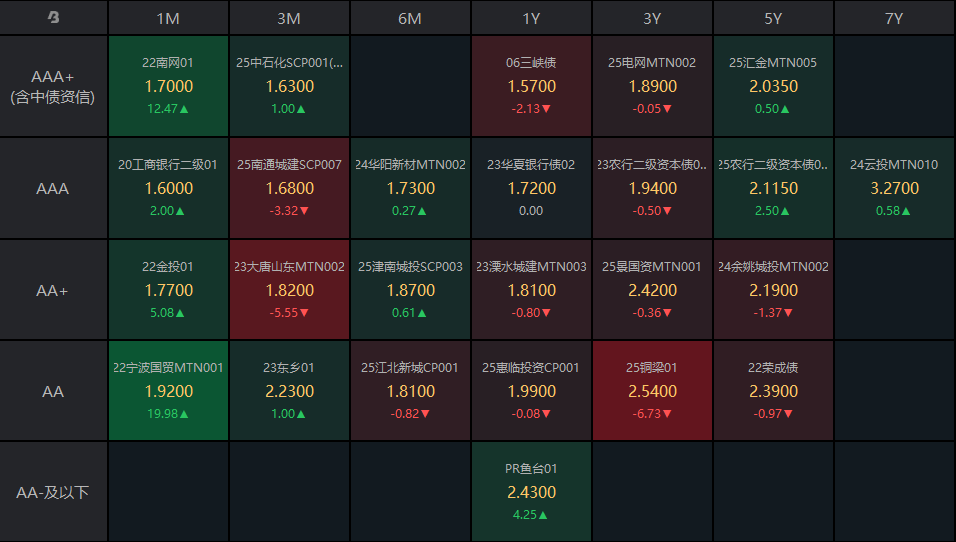Screen dimensions: 956x542
Task: Select the 1M maturity column header
Action: point(168,18)
